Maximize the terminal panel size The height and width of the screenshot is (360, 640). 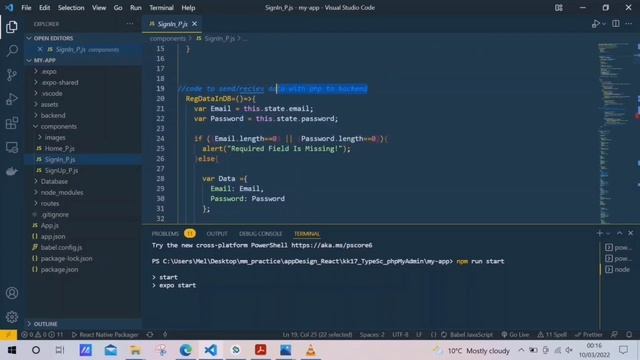tap(620, 233)
